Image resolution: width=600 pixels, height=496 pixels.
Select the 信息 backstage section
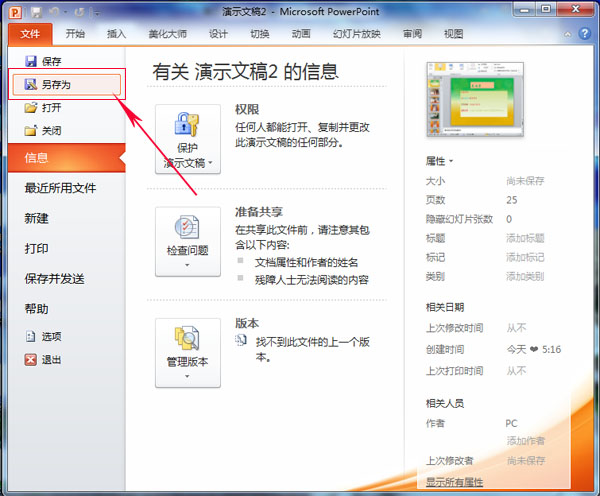(x=67, y=158)
